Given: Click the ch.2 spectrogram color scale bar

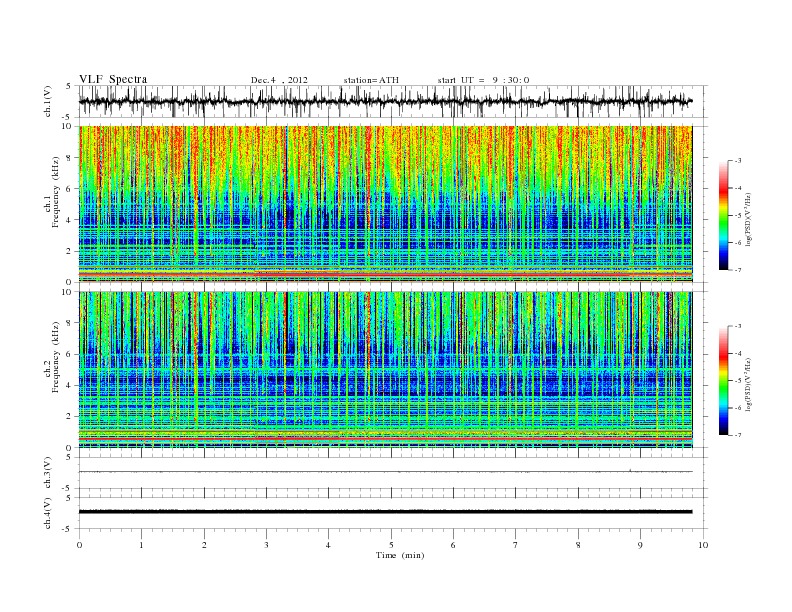Looking at the screenshot, I should [724, 381].
